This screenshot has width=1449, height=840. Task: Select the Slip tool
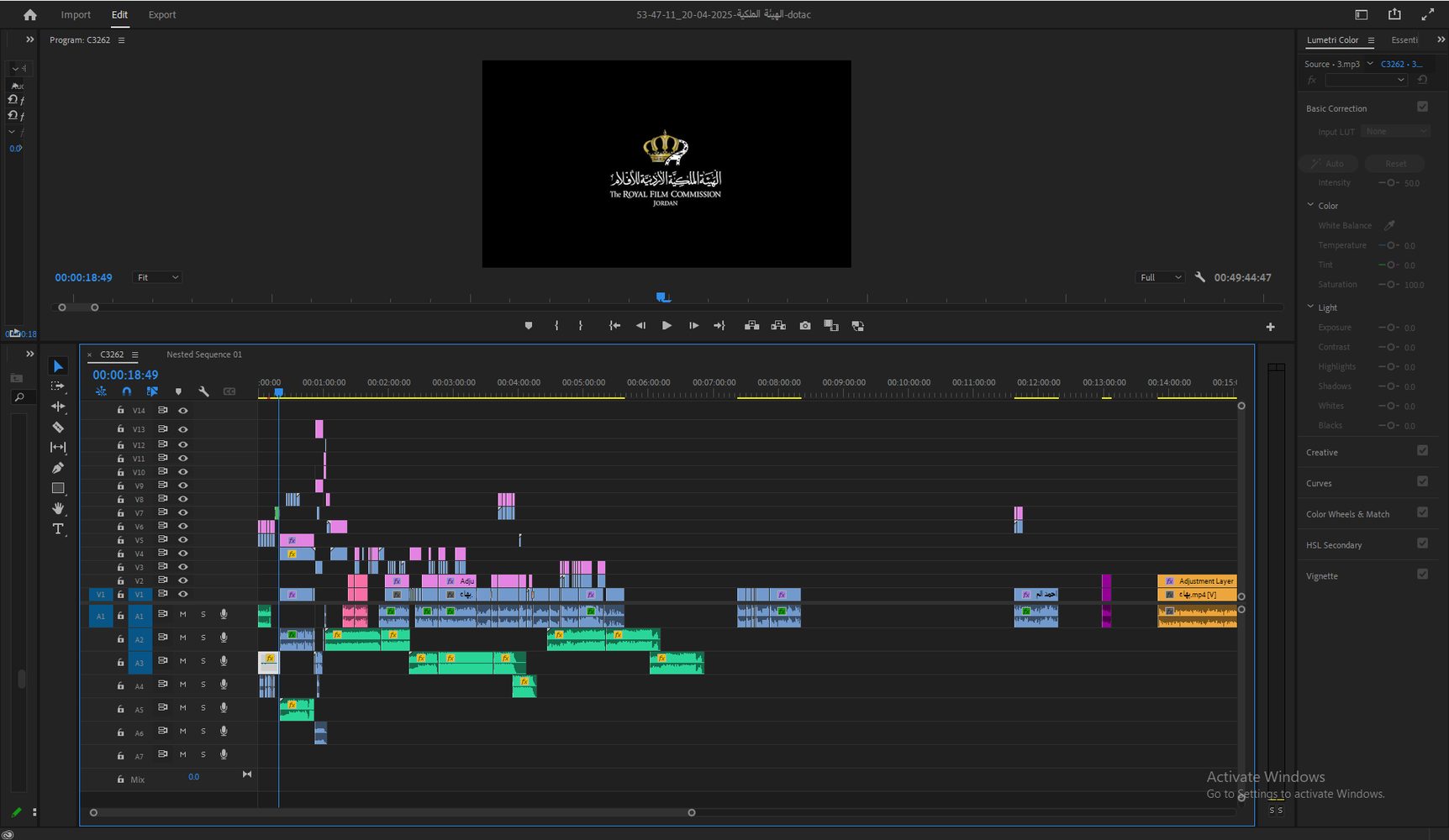pyautogui.click(x=58, y=448)
